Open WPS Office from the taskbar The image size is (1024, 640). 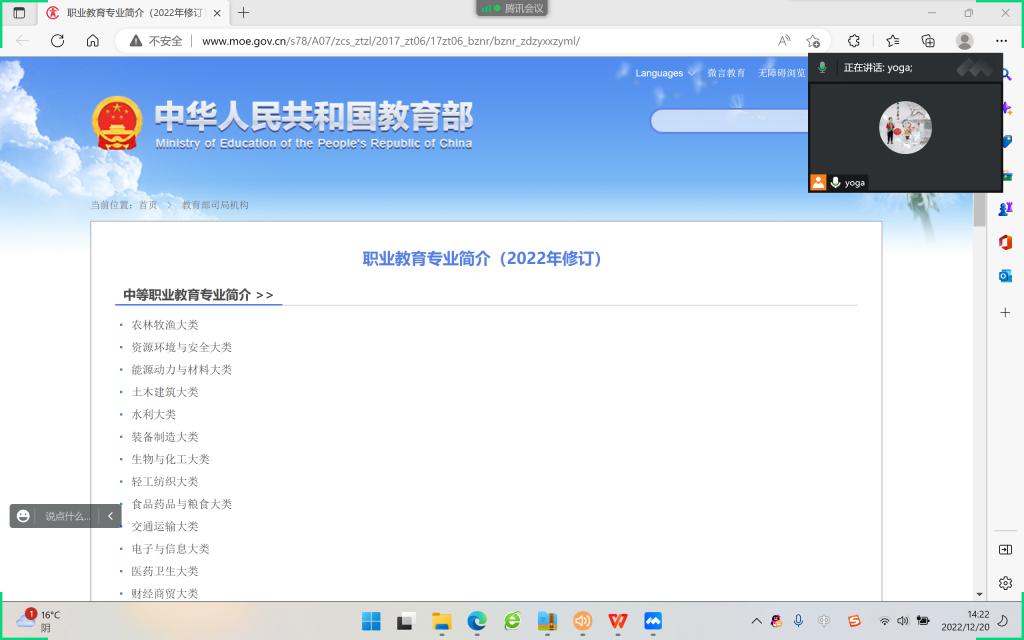pos(618,621)
